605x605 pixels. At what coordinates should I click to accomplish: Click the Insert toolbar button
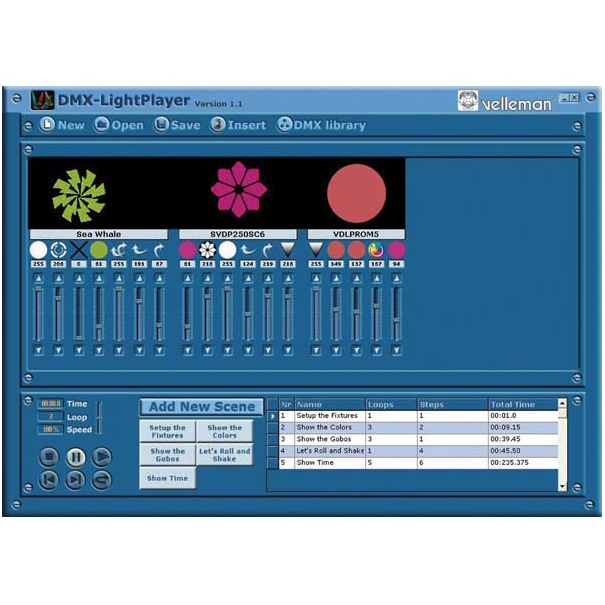tap(237, 125)
